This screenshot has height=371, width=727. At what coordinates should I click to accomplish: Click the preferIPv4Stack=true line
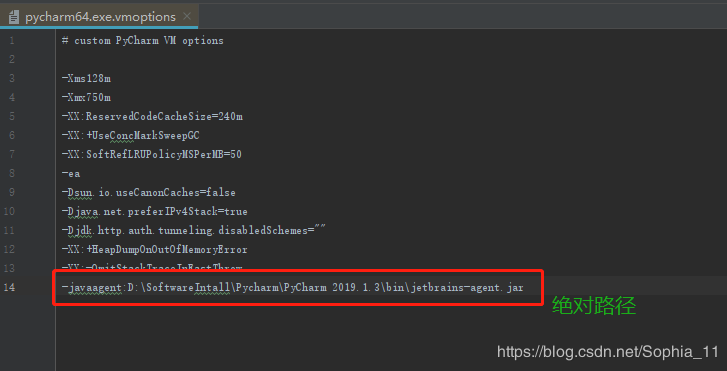tap(154, 212)
